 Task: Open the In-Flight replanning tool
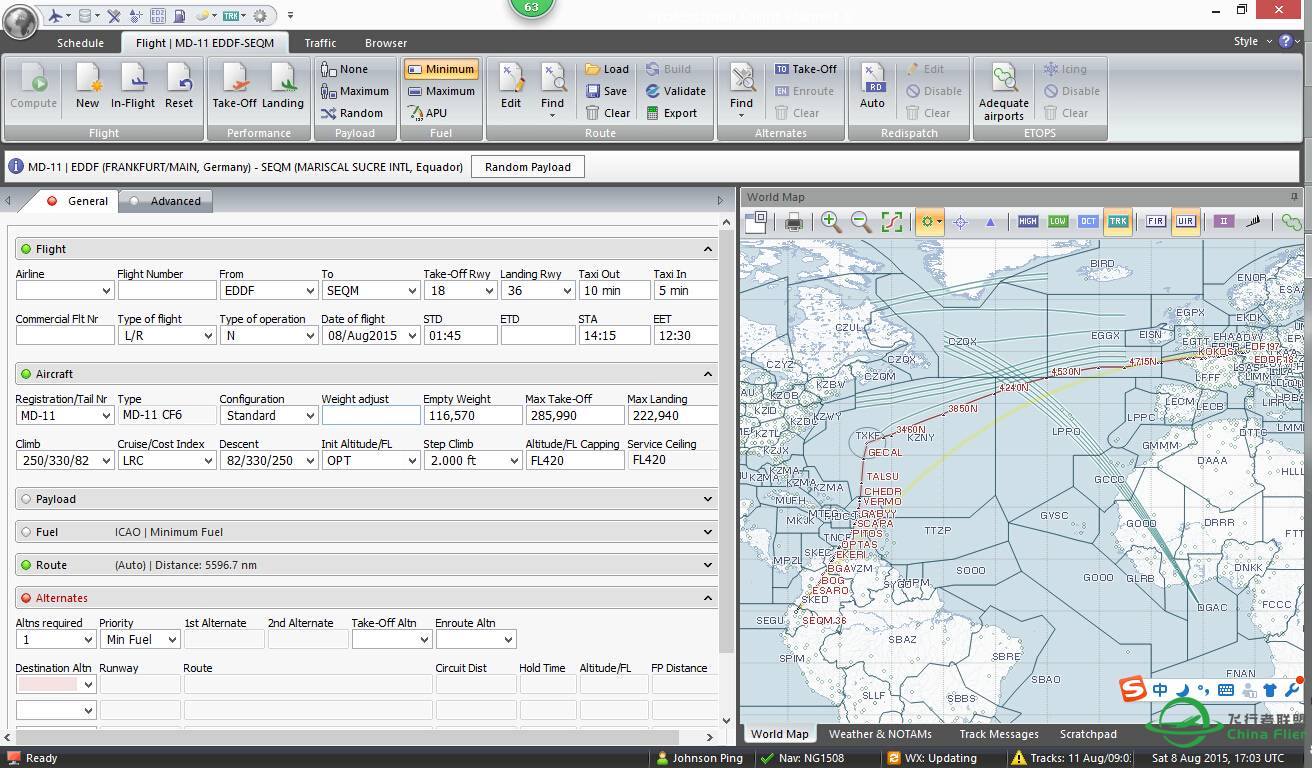[x=133, y=87]
